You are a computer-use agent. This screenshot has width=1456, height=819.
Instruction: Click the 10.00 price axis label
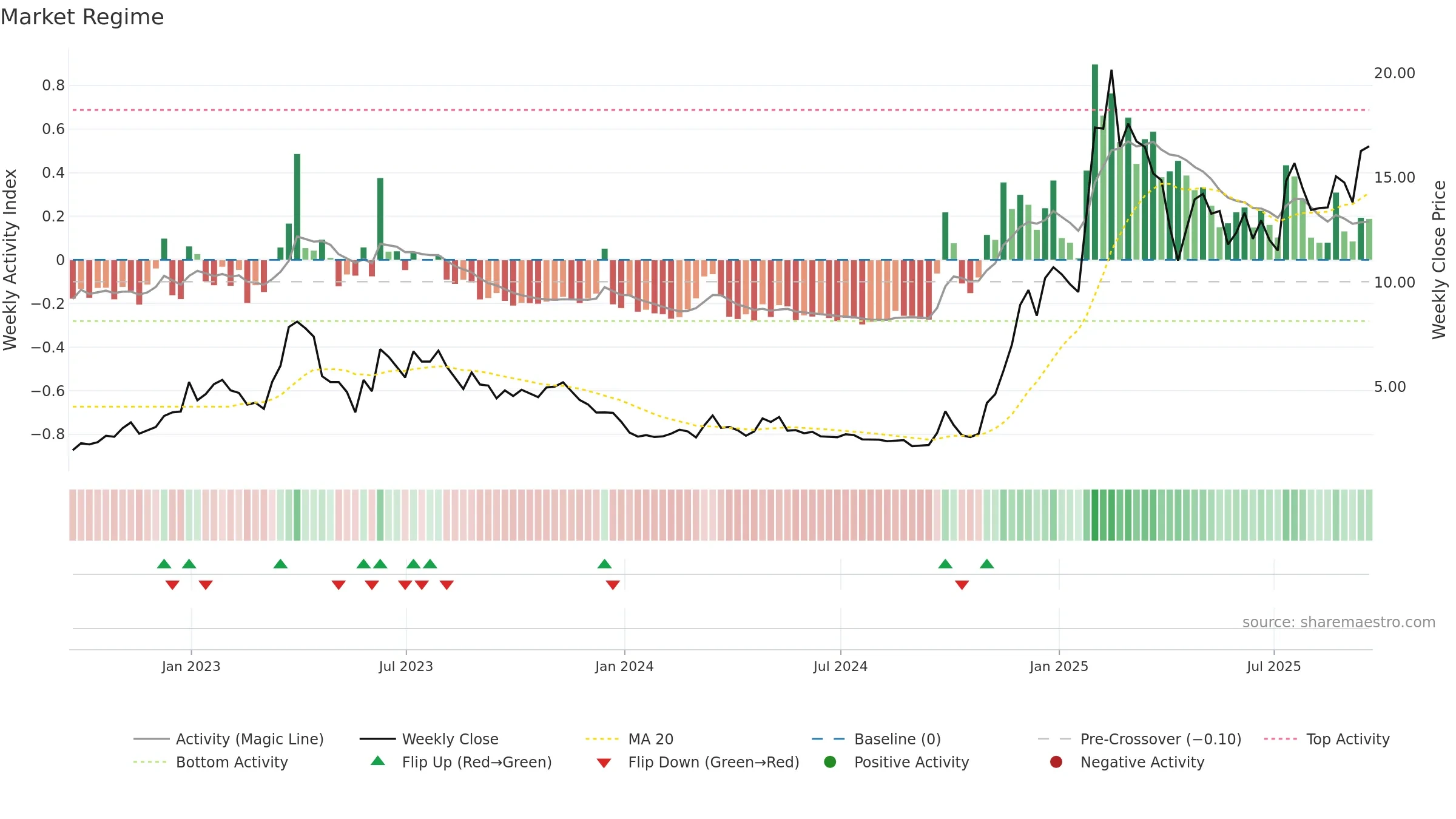pos(1394,282)
